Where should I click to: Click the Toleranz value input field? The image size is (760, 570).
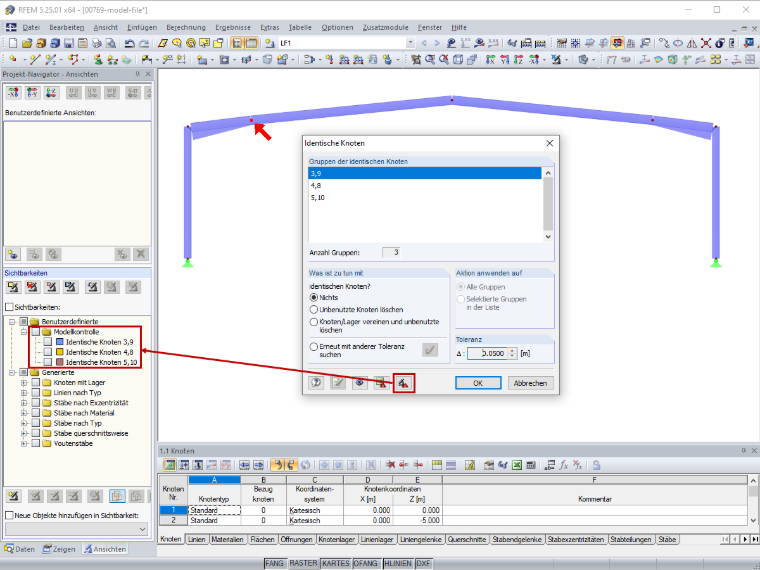coord(489,353)
